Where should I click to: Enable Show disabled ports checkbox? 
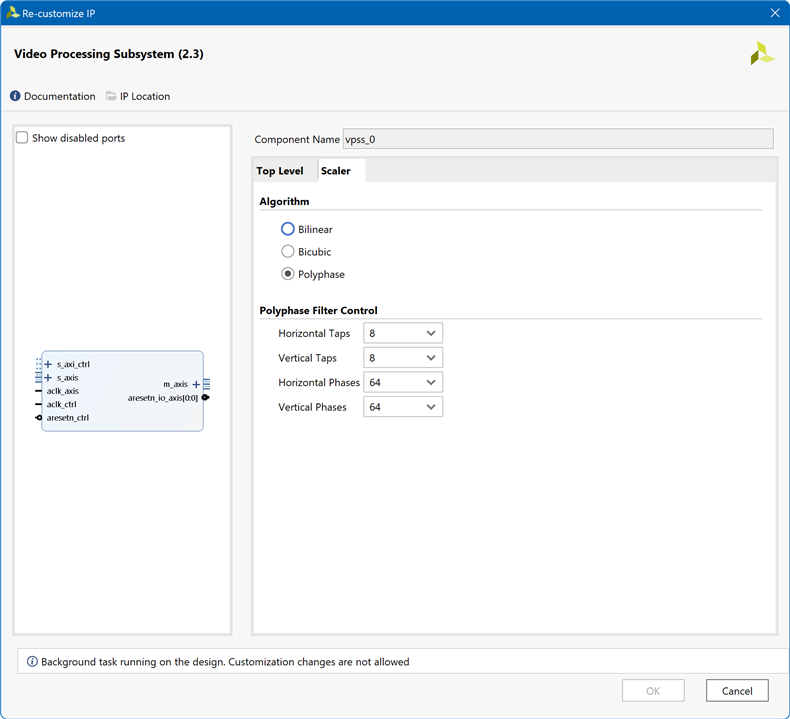coord(22,138)
